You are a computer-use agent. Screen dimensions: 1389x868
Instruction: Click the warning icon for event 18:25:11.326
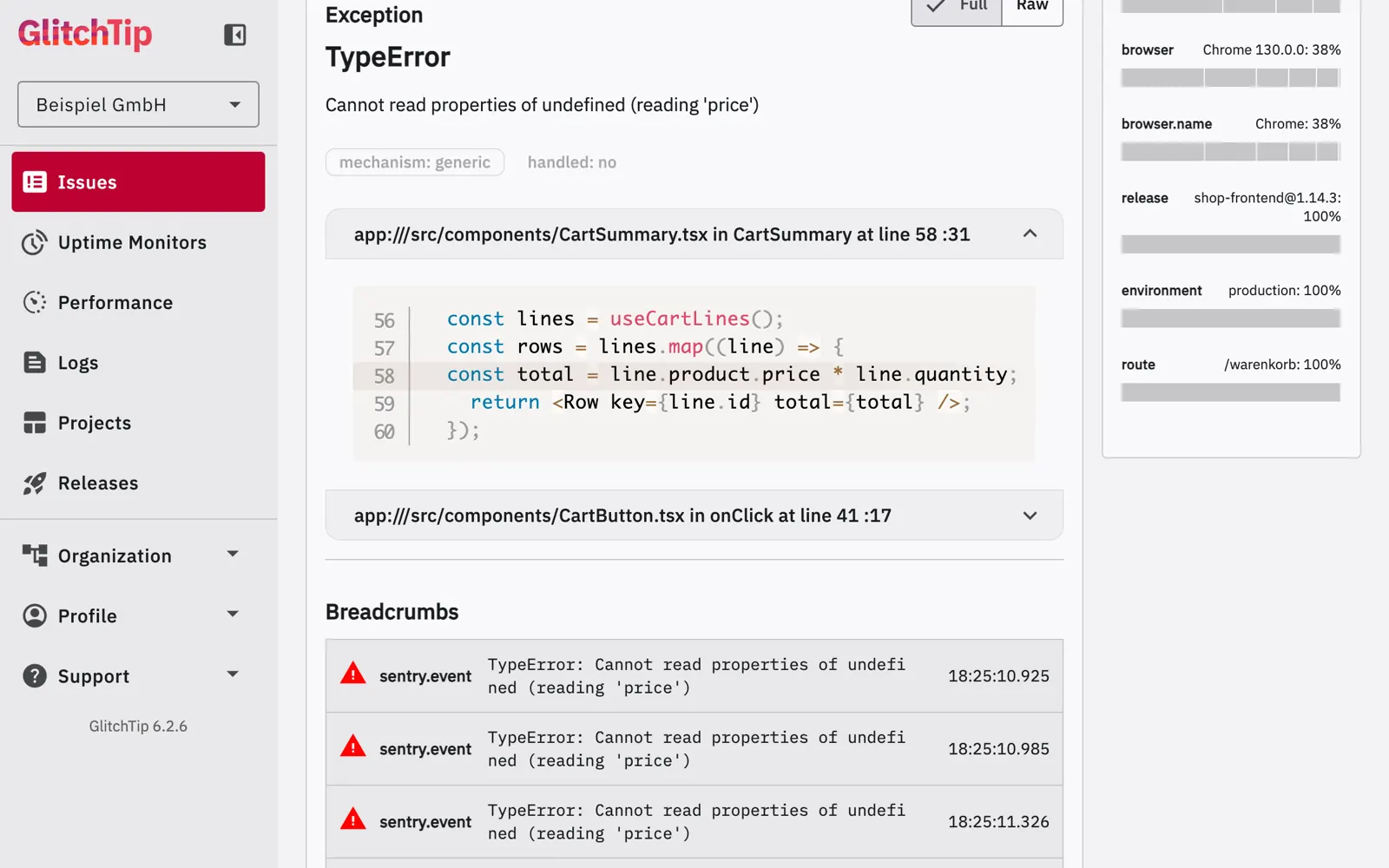point(353,819)
